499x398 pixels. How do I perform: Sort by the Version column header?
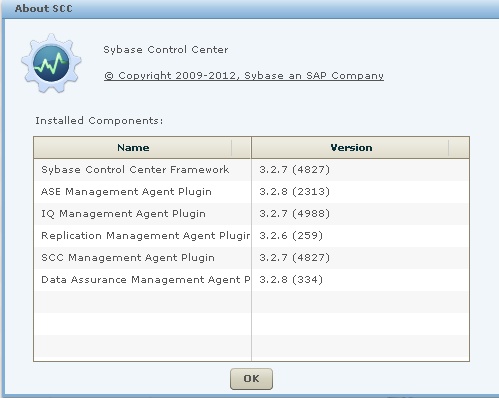(x=360, y=147)
